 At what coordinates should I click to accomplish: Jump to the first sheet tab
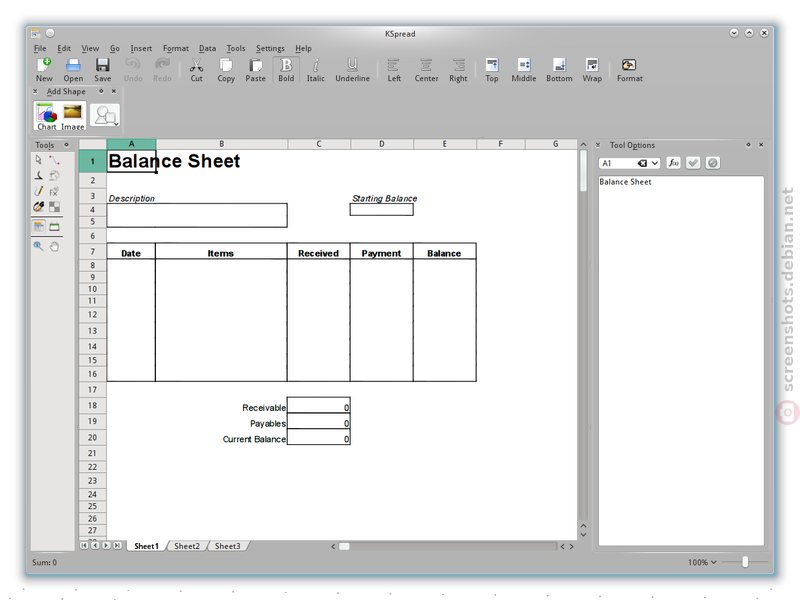(84, 545)
